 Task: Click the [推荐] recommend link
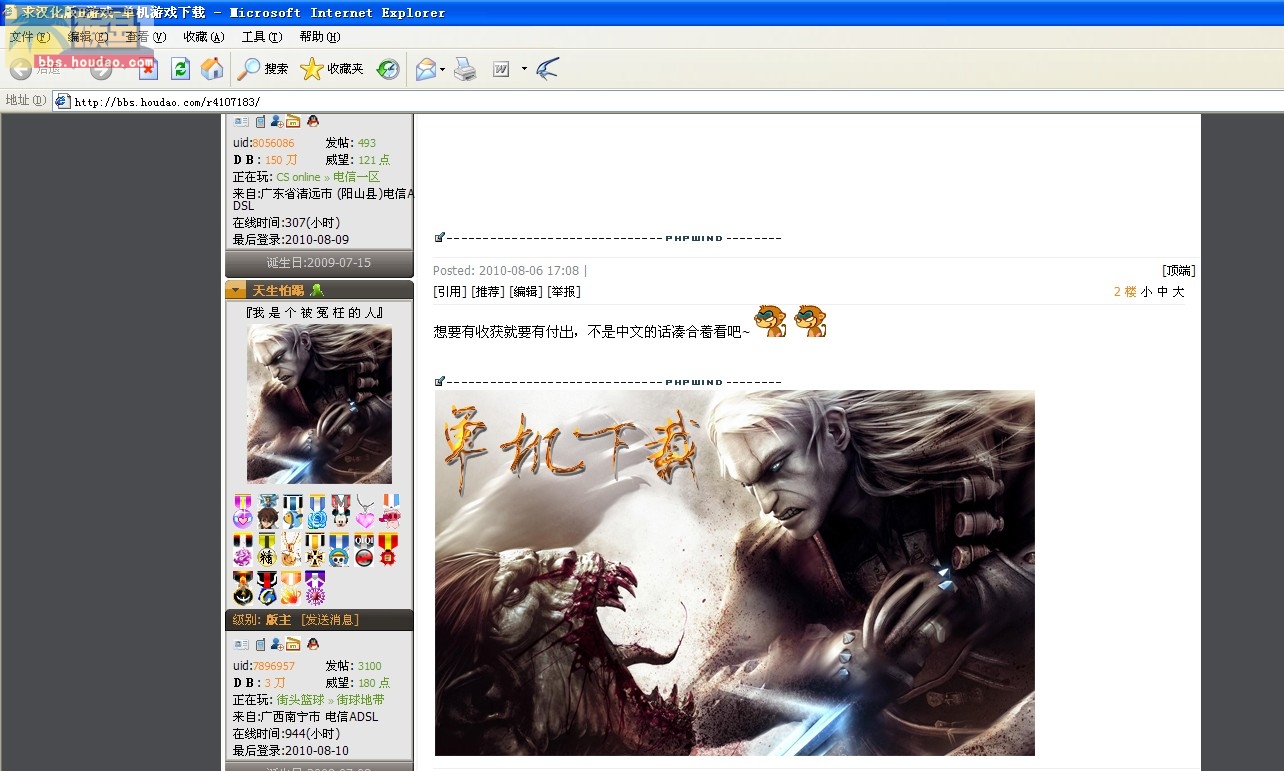(x=488, y=292)
